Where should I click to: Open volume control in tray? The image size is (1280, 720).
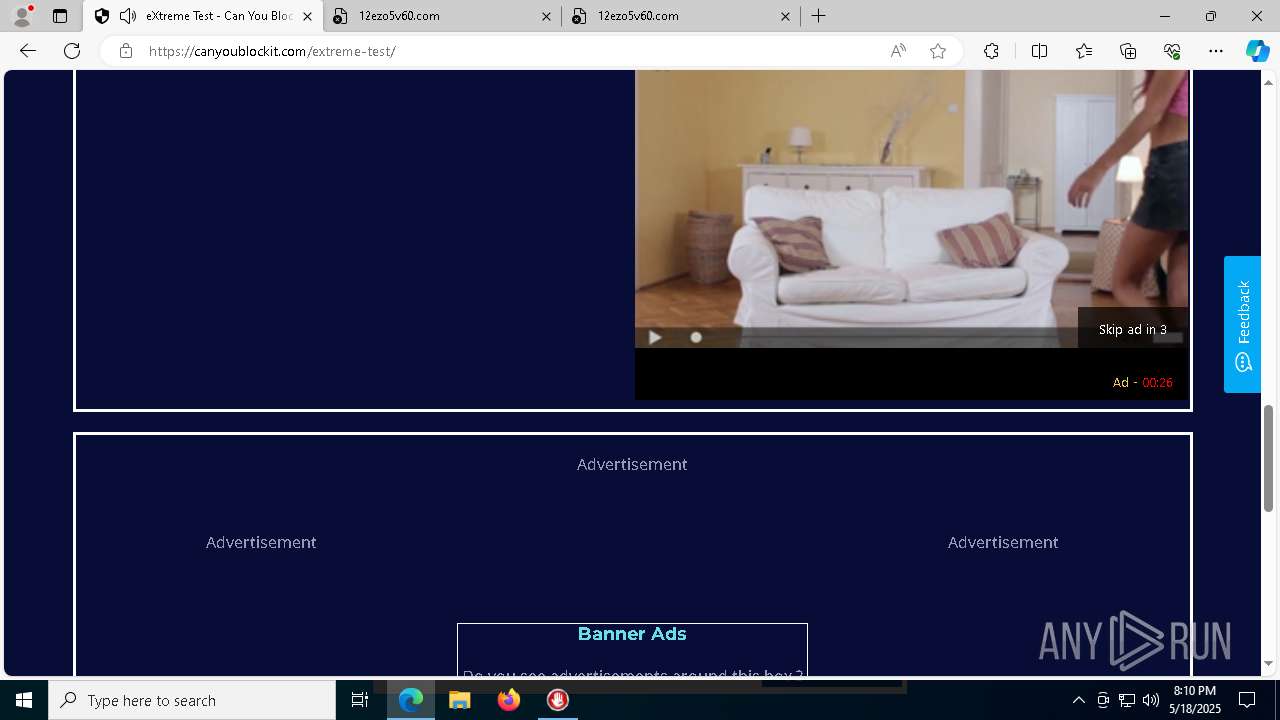tap(1151, 700)
